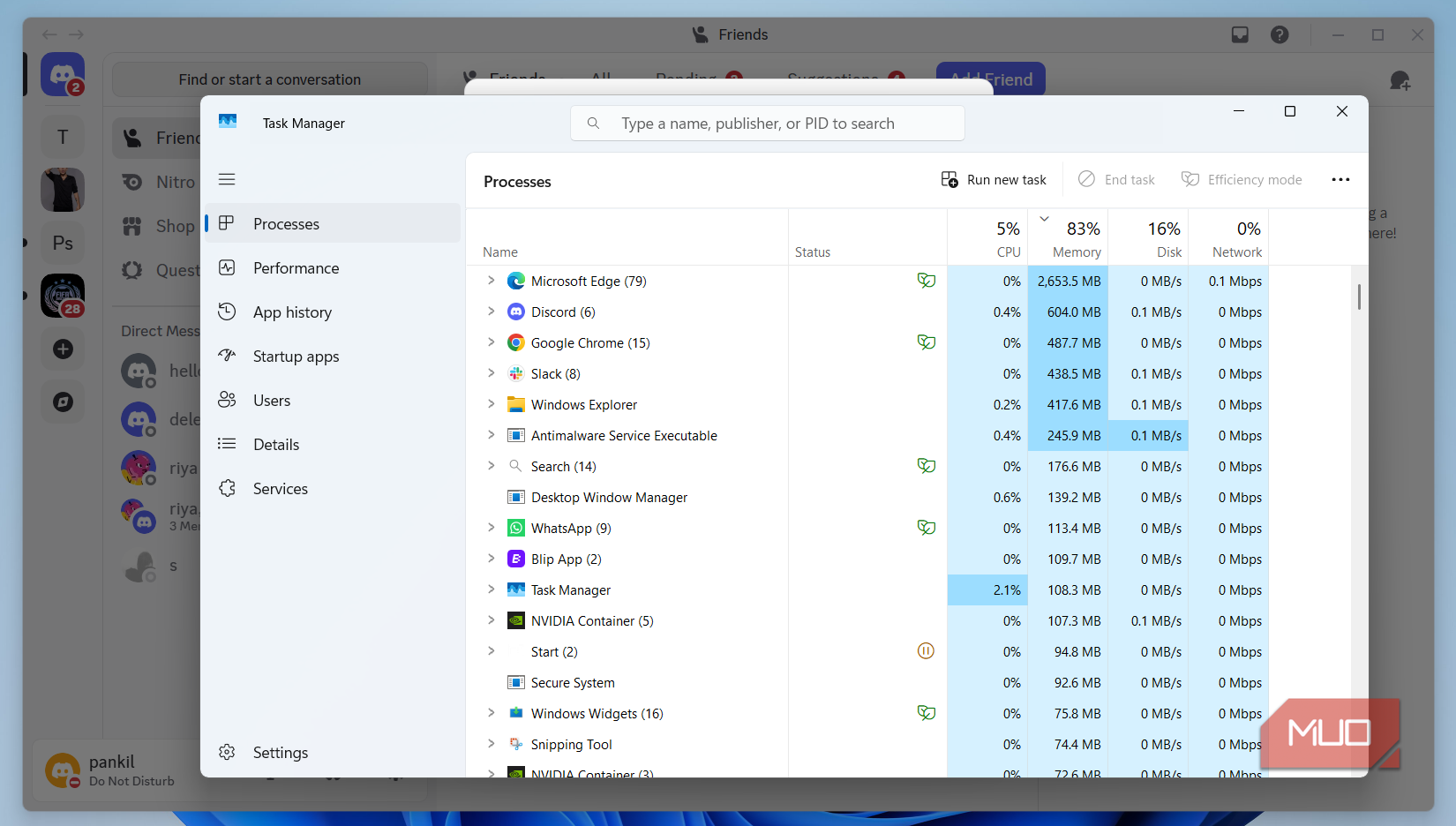
Task: Open Discord Explore servers compass icon
Action: coord(63,402)
